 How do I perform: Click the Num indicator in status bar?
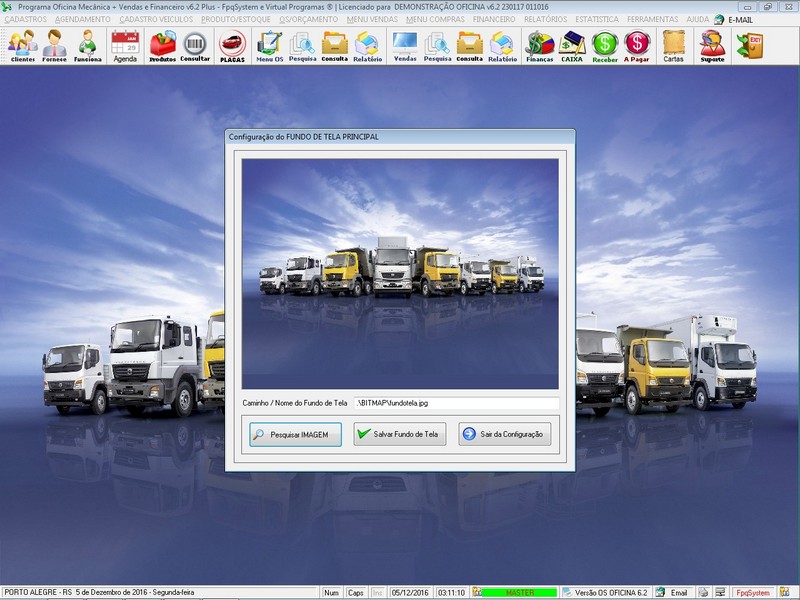331,592
